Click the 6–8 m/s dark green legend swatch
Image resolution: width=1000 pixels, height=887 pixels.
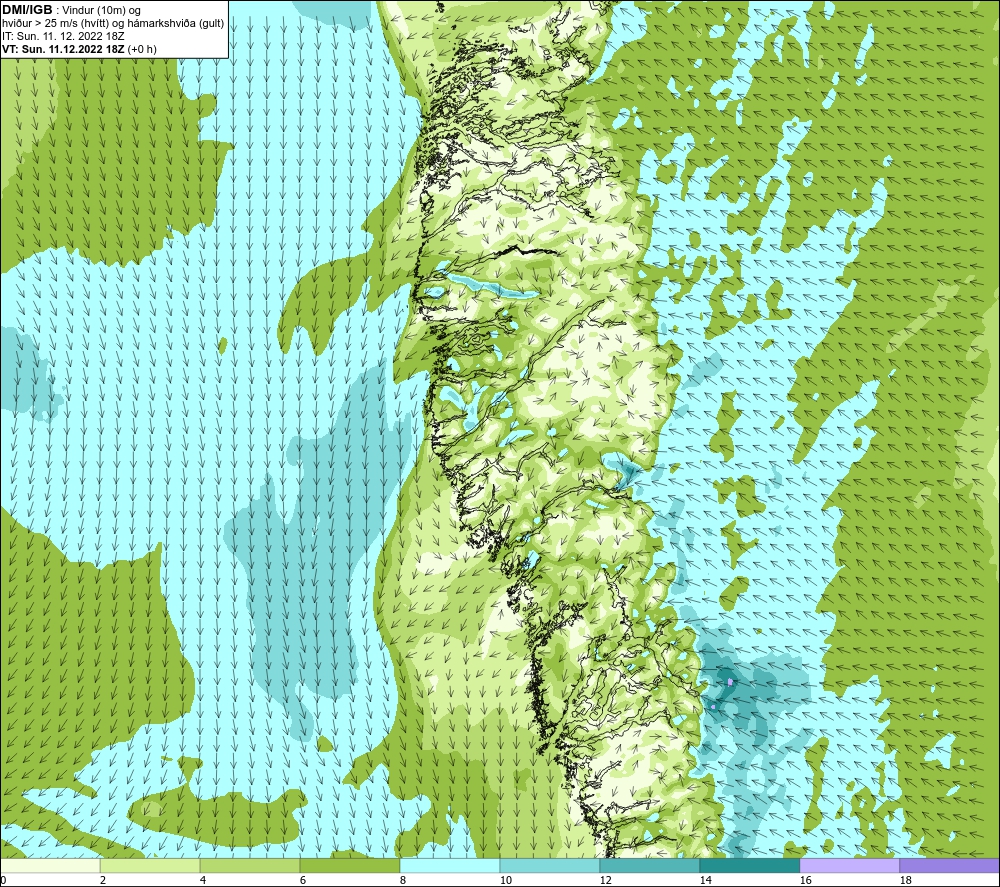tap(350, 866)
